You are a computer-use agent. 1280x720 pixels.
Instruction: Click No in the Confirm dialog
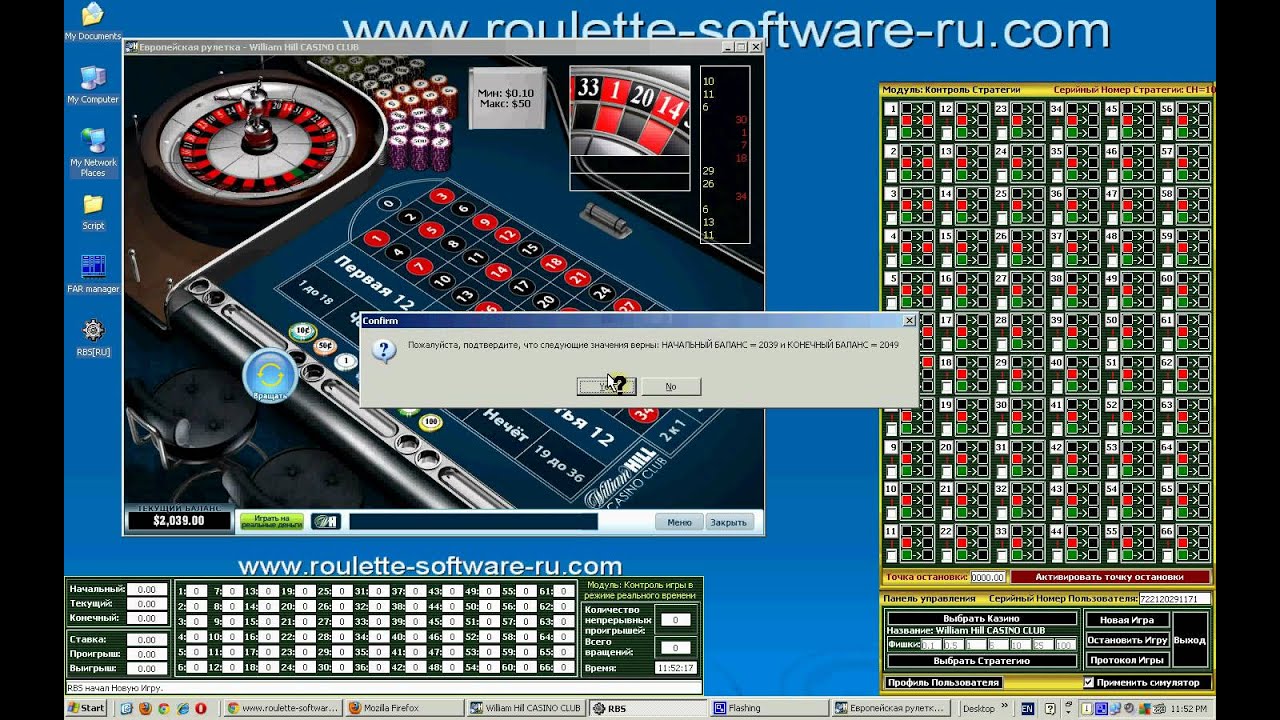(x=670, y=386)
